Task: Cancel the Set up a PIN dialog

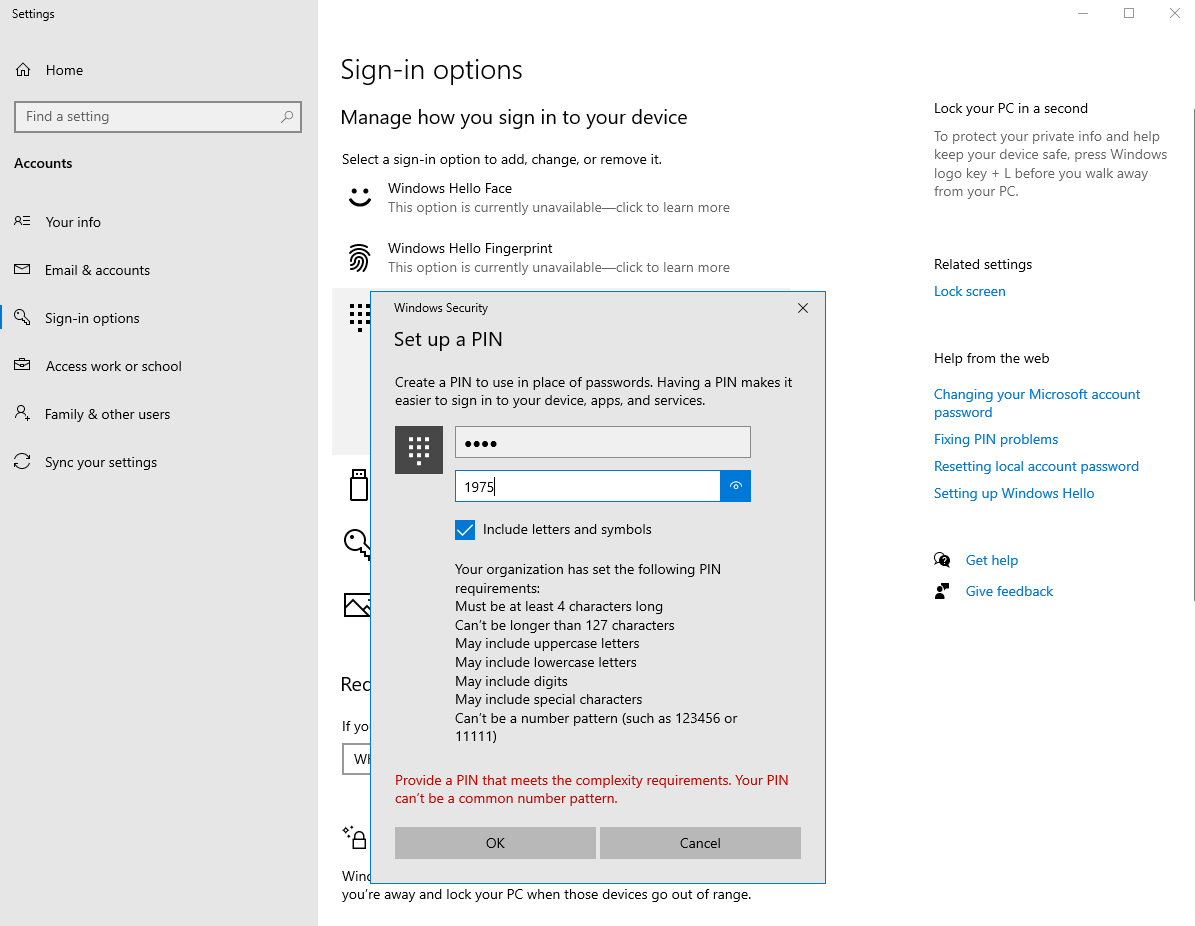Action: (699, 842)
